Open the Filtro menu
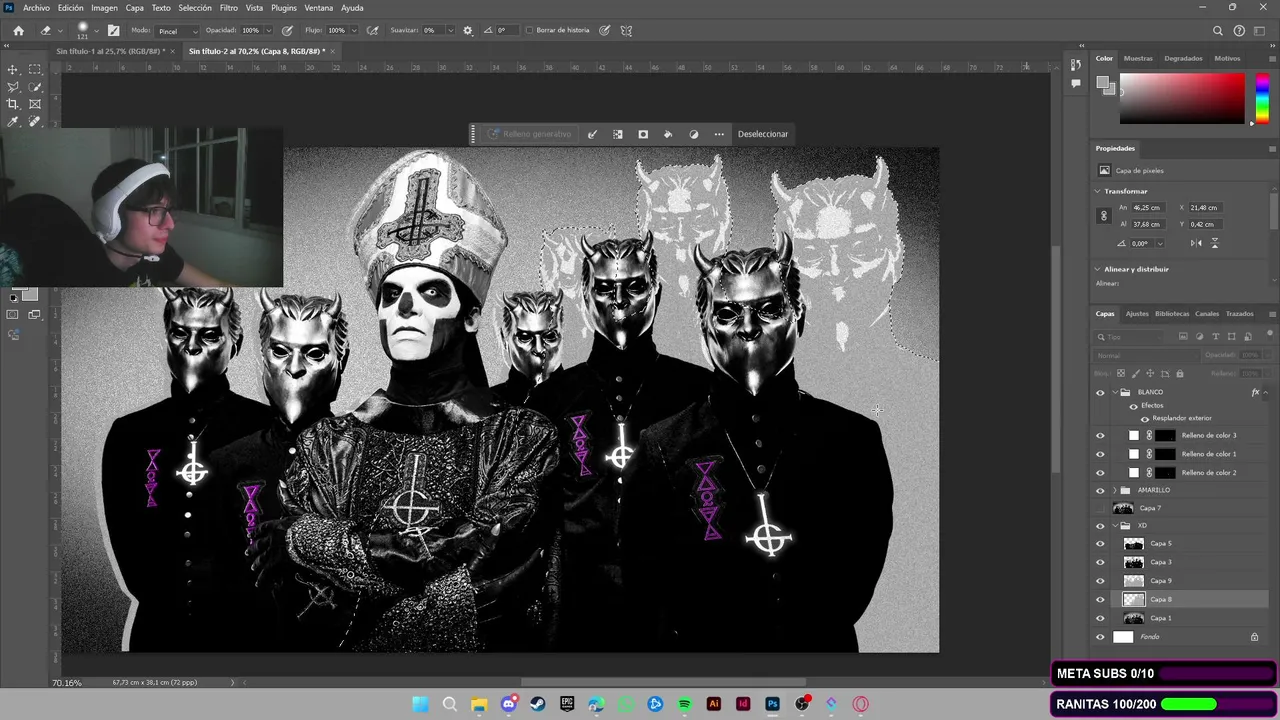This screenshot has height=720, width=1280. click(x=229, y=8)
